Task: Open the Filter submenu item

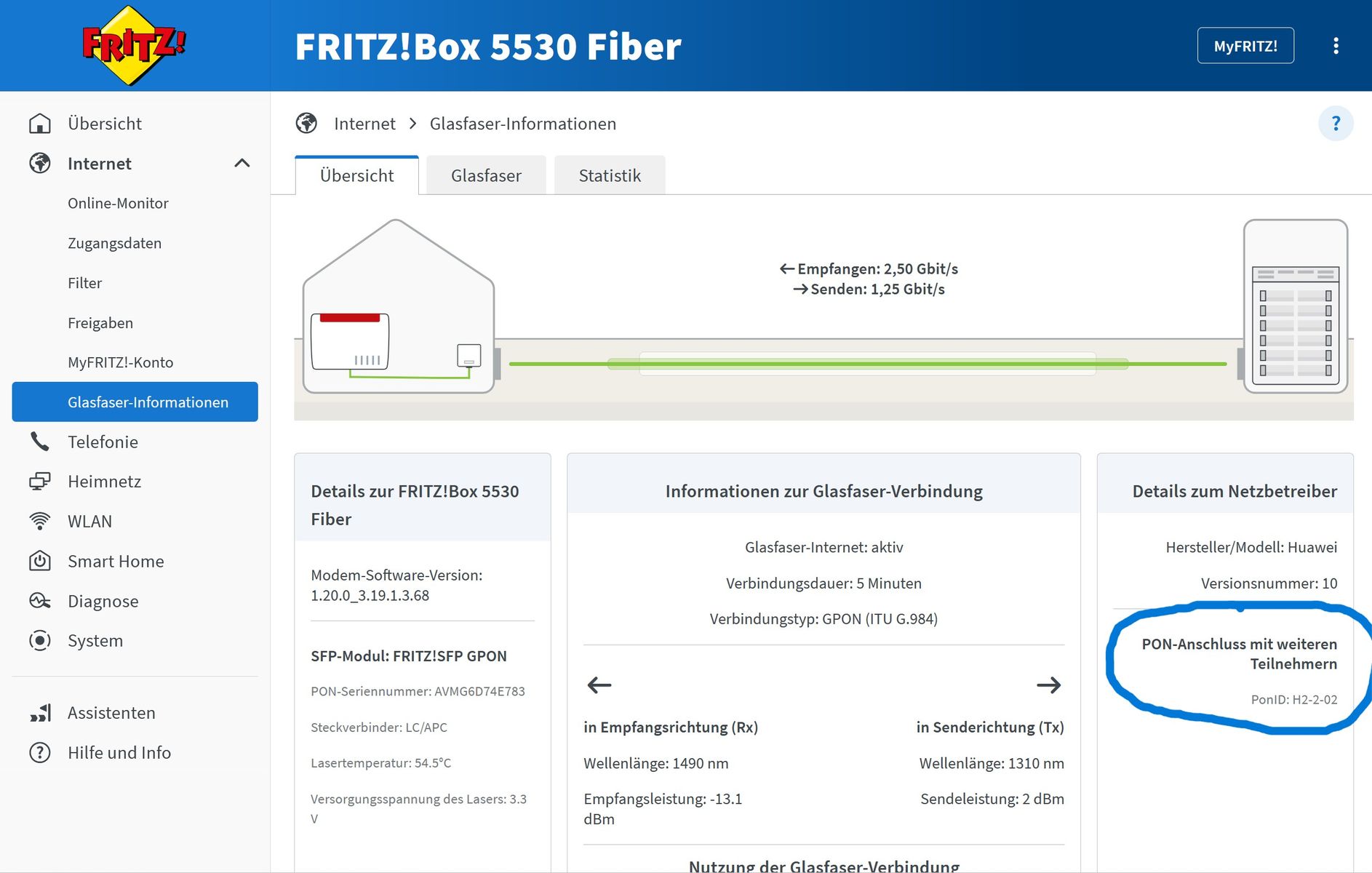Action: [84, 283]
